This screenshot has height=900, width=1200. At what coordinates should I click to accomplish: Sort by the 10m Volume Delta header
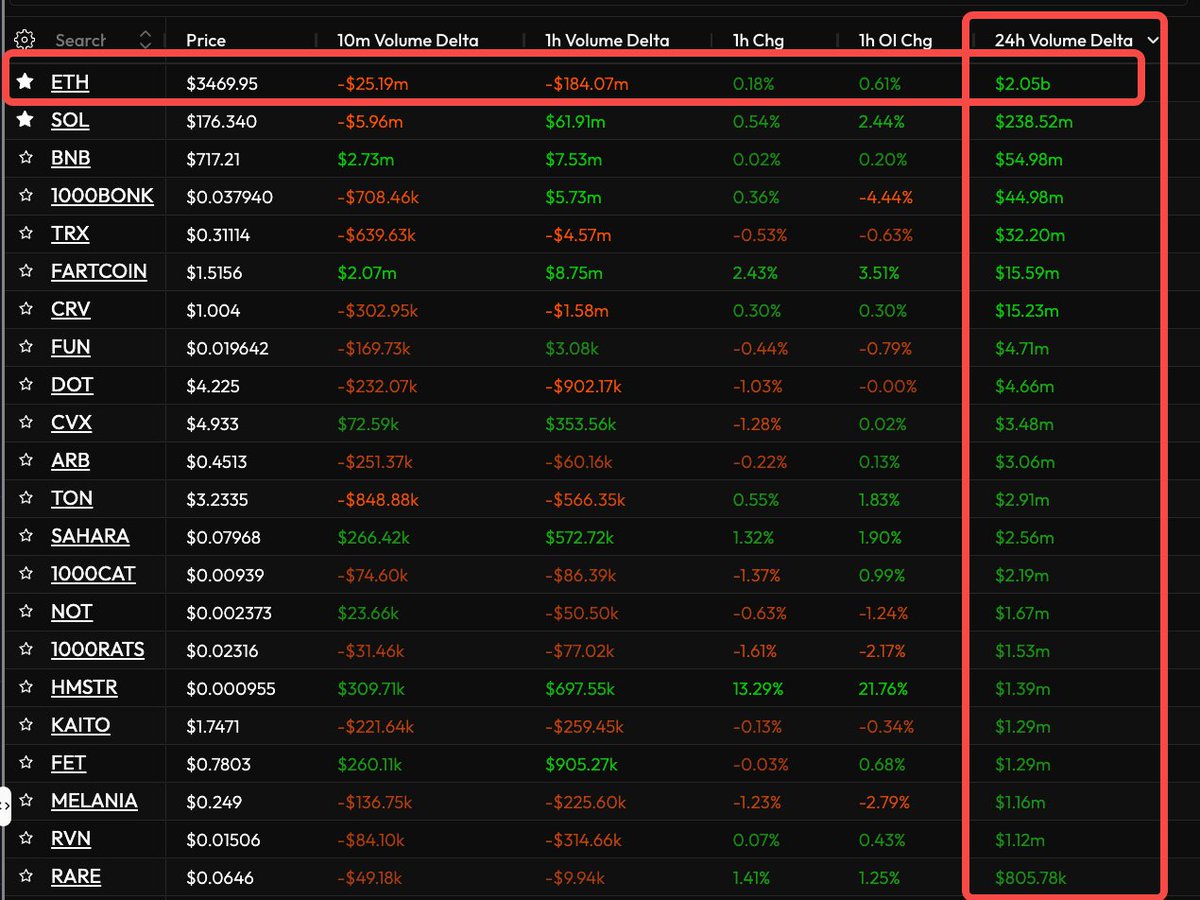tap(408, 41)
